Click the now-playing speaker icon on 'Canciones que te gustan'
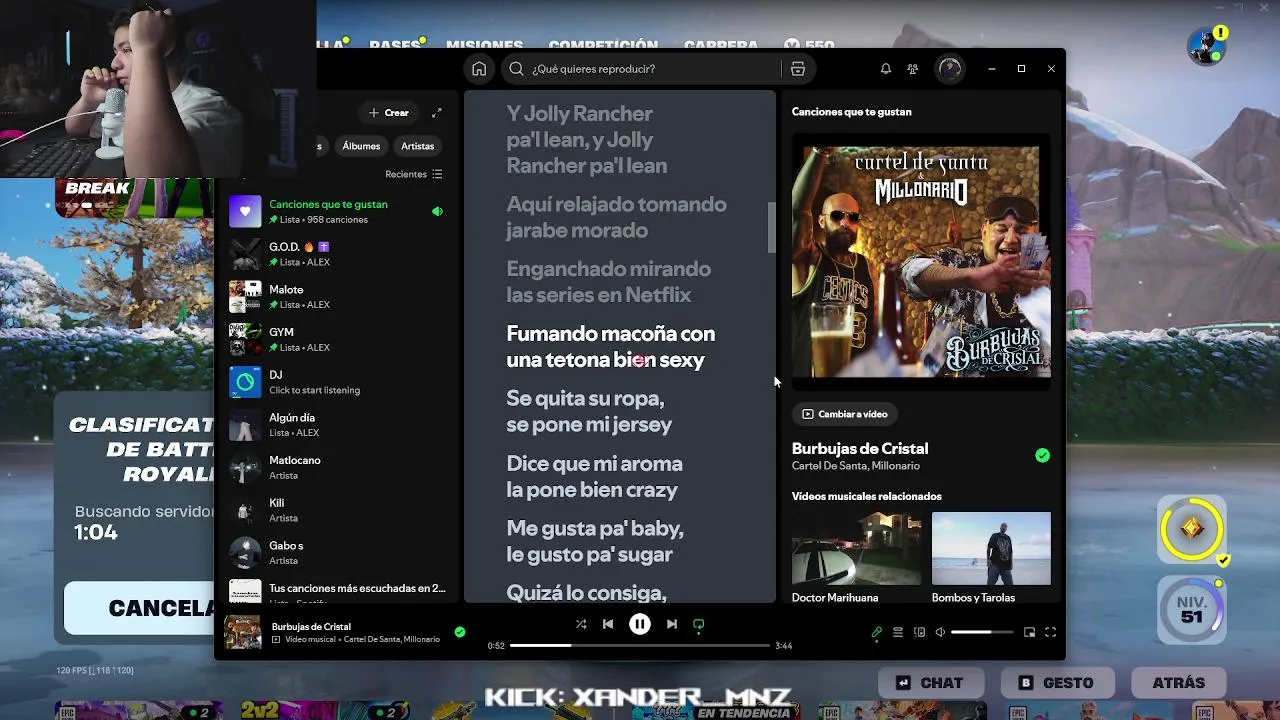 tap(437, 211)
